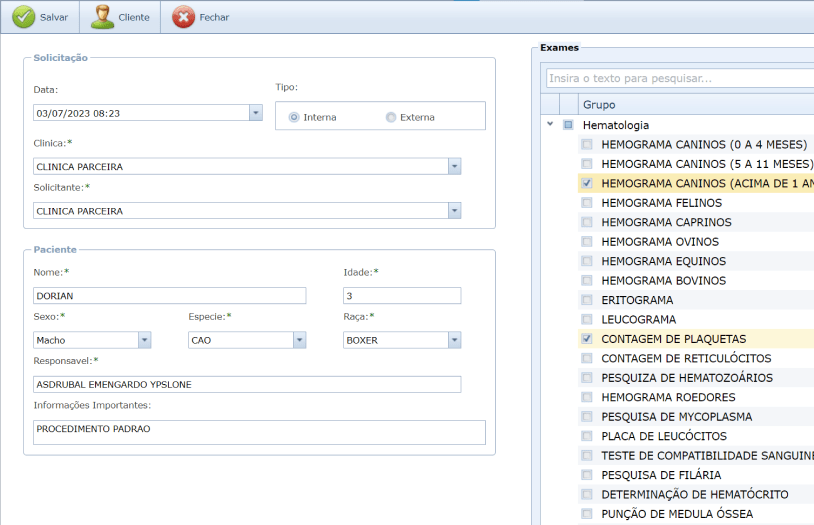814x525 pixels.
Task: Select the Externa radio option
Action: 391,117
